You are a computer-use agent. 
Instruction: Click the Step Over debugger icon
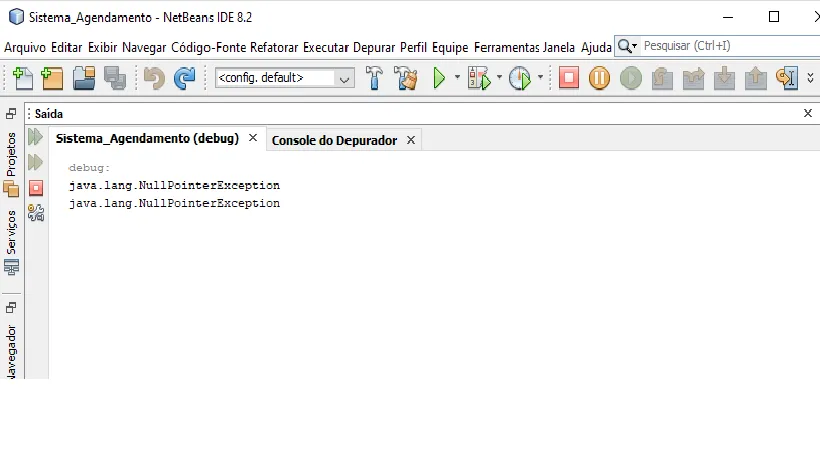coord(662,78)
